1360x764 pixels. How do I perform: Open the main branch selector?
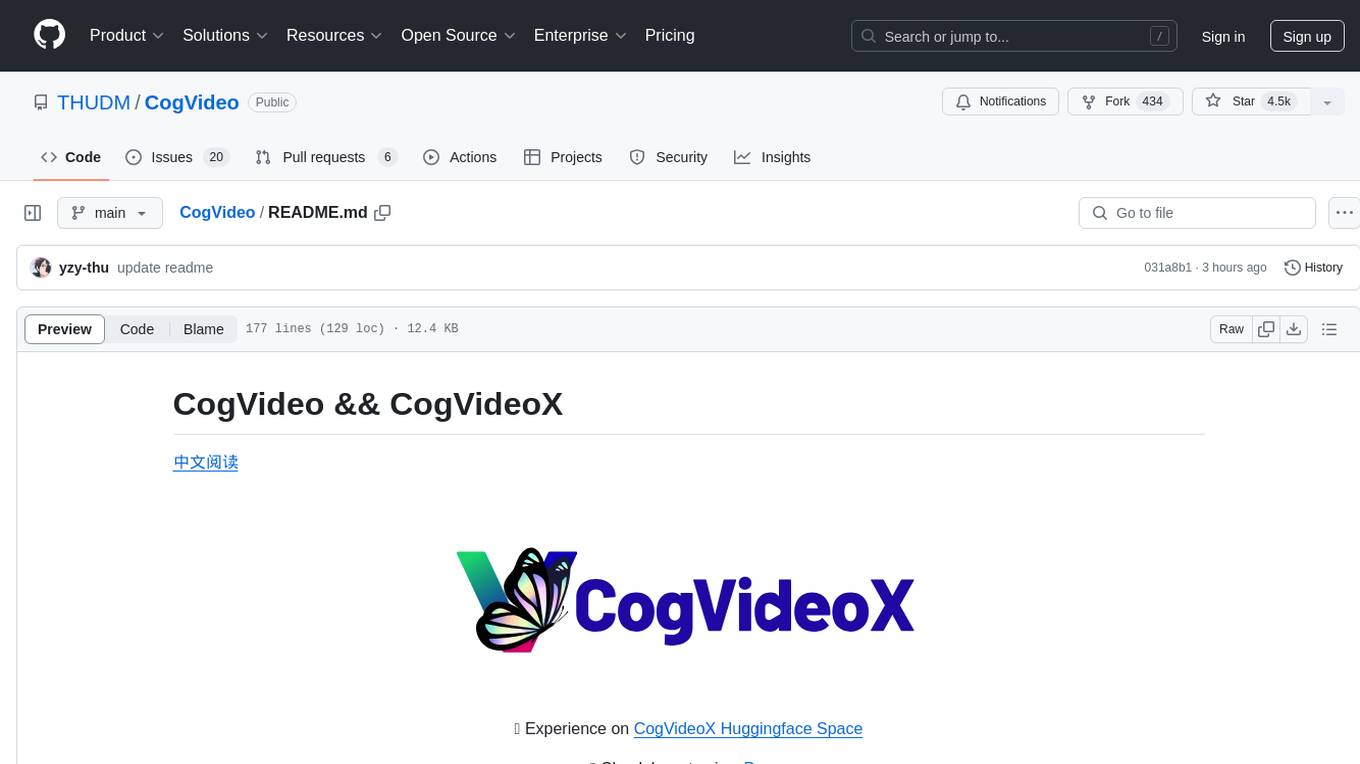[110, 213]
